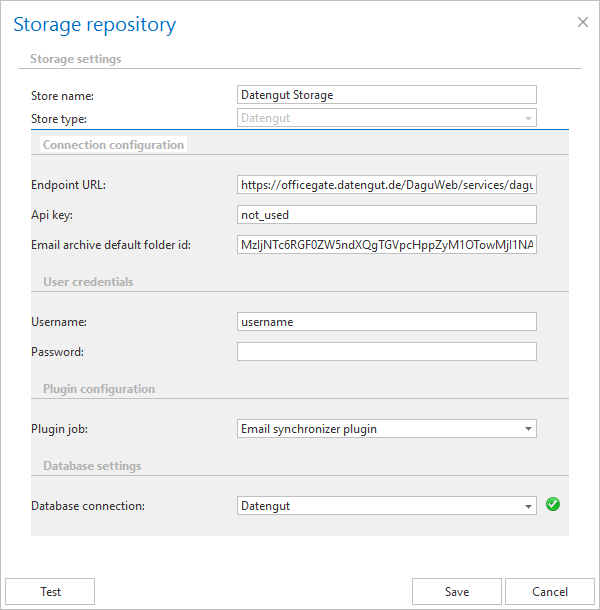Focus the Store name text field
The height and width of the screenshot is (610, 600).
pos(386,95)
